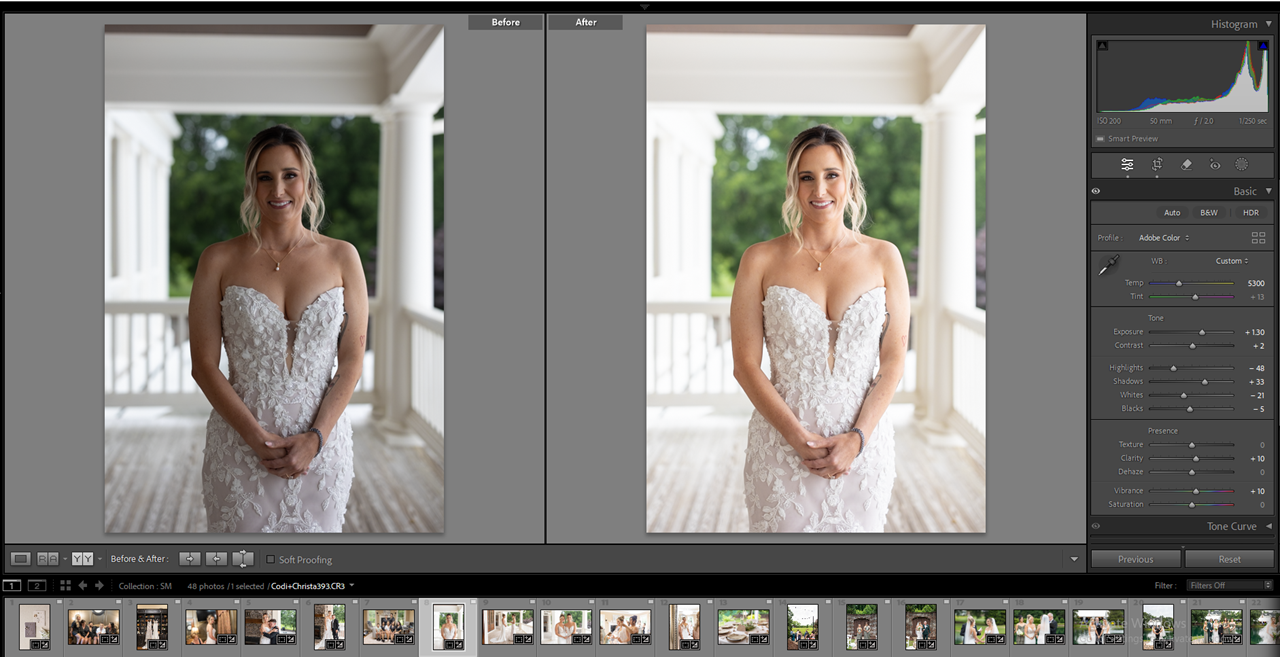
Task: Collapse the Histogram panel
Action: pos(1269,24)
